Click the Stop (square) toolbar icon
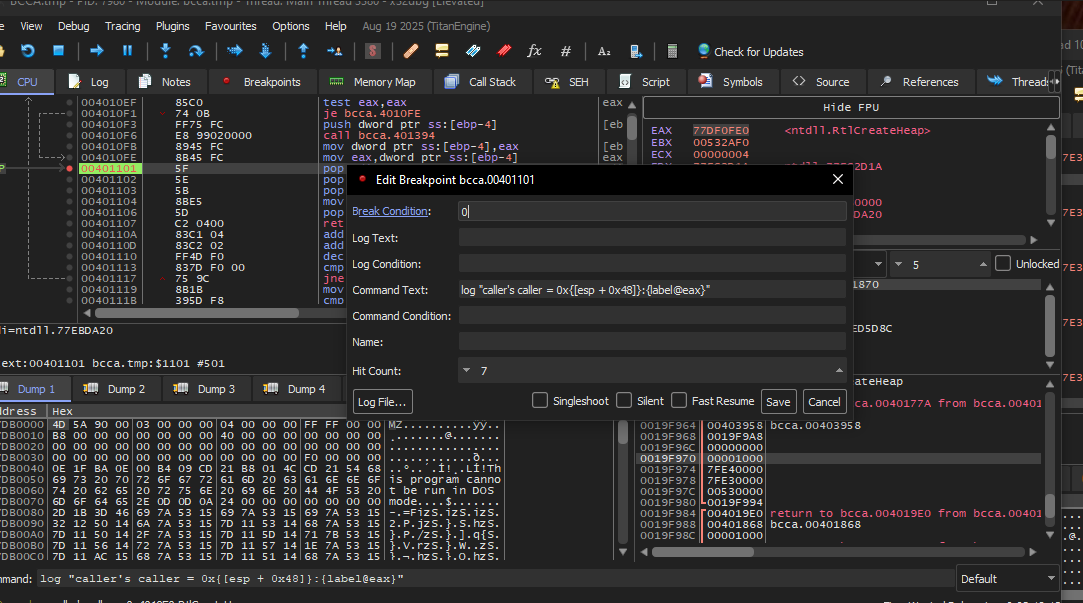Viewport: 1083px width, 603px height. tap(59, 50)
